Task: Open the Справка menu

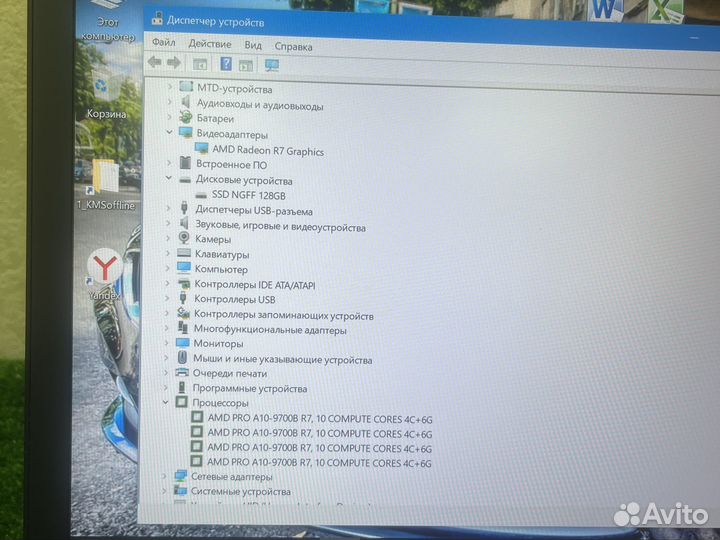Action: tap(293, 47)
